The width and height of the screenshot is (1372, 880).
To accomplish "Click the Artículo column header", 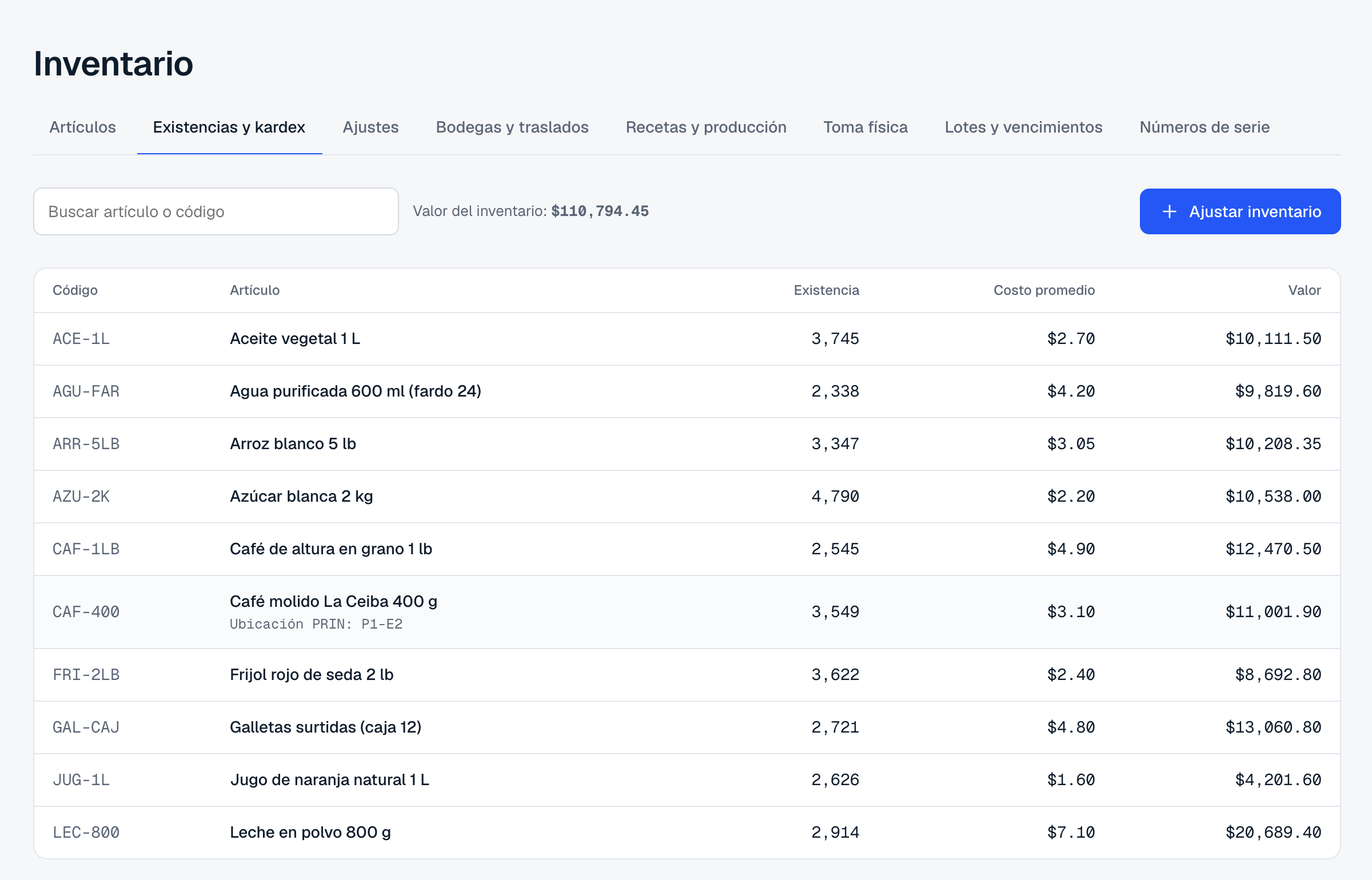I will pos(254,290).
